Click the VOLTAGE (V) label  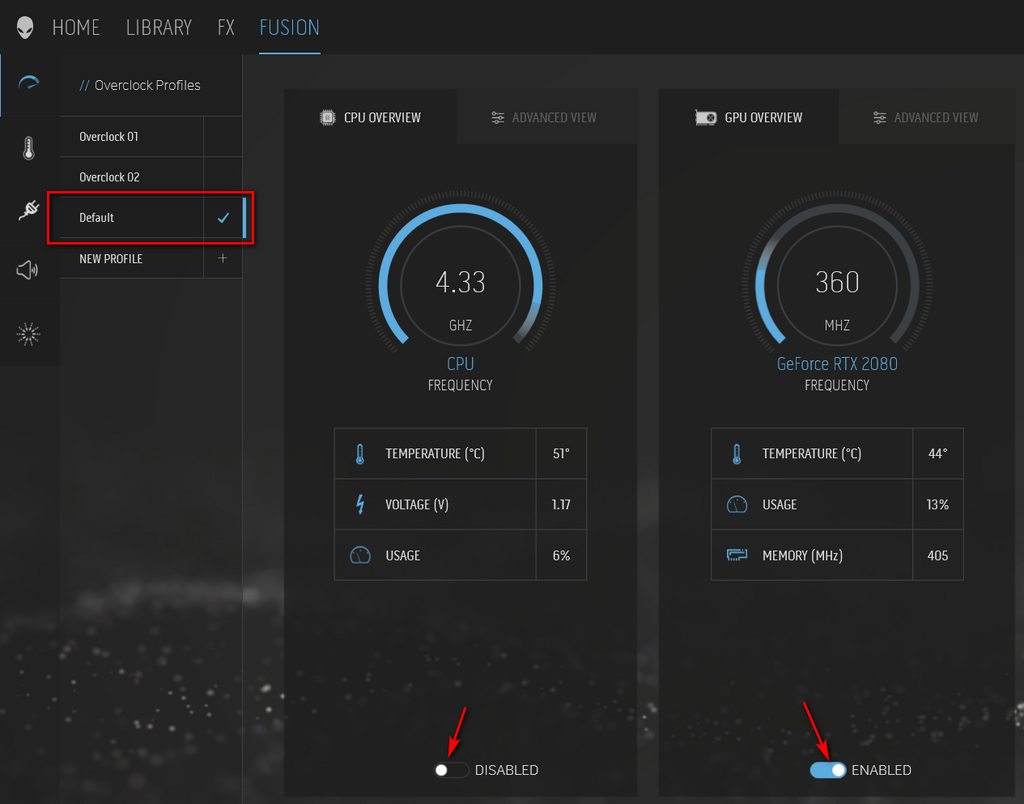click(417, 504)
